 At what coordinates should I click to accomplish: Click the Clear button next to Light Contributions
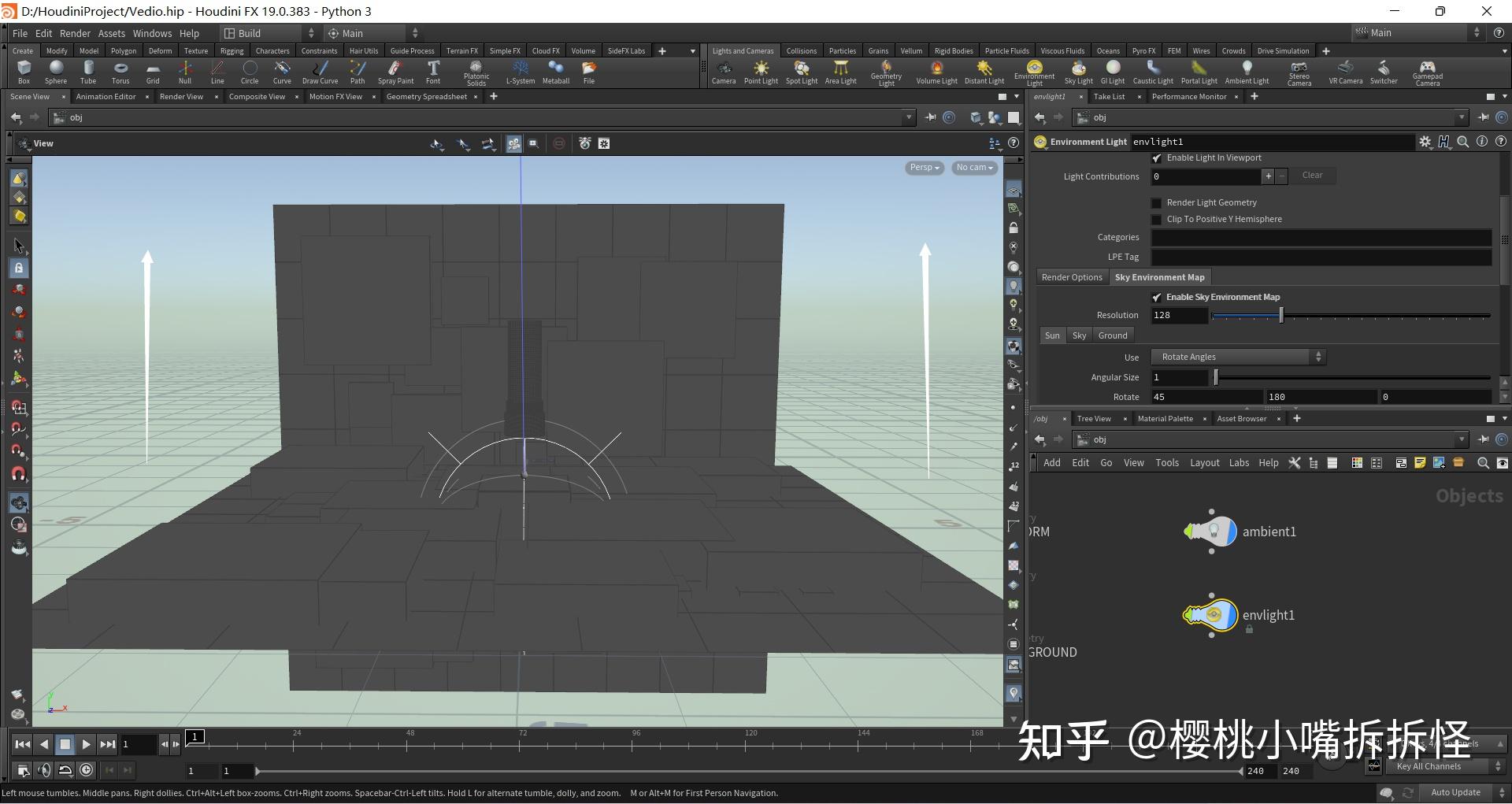pyautogui.click(x=1311, y=175)
